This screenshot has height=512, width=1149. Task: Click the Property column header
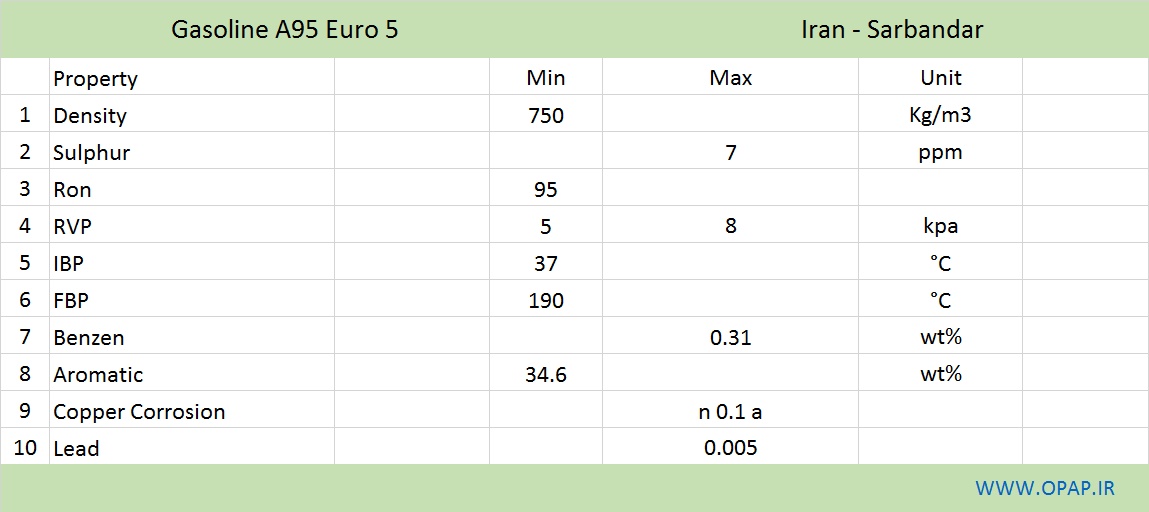tap(95, 78)
